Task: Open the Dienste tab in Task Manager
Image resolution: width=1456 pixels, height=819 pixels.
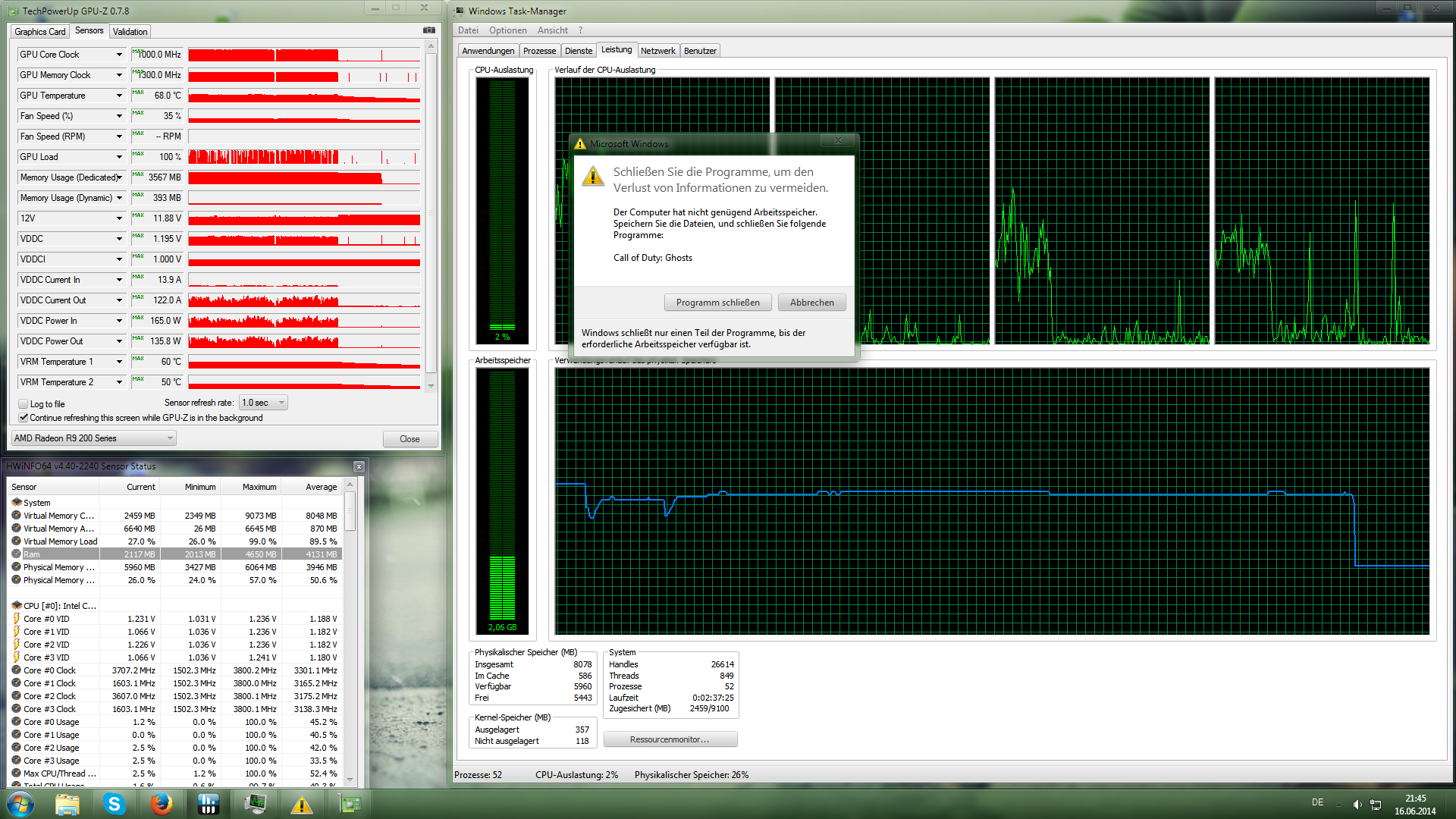Action: point(579,51)
